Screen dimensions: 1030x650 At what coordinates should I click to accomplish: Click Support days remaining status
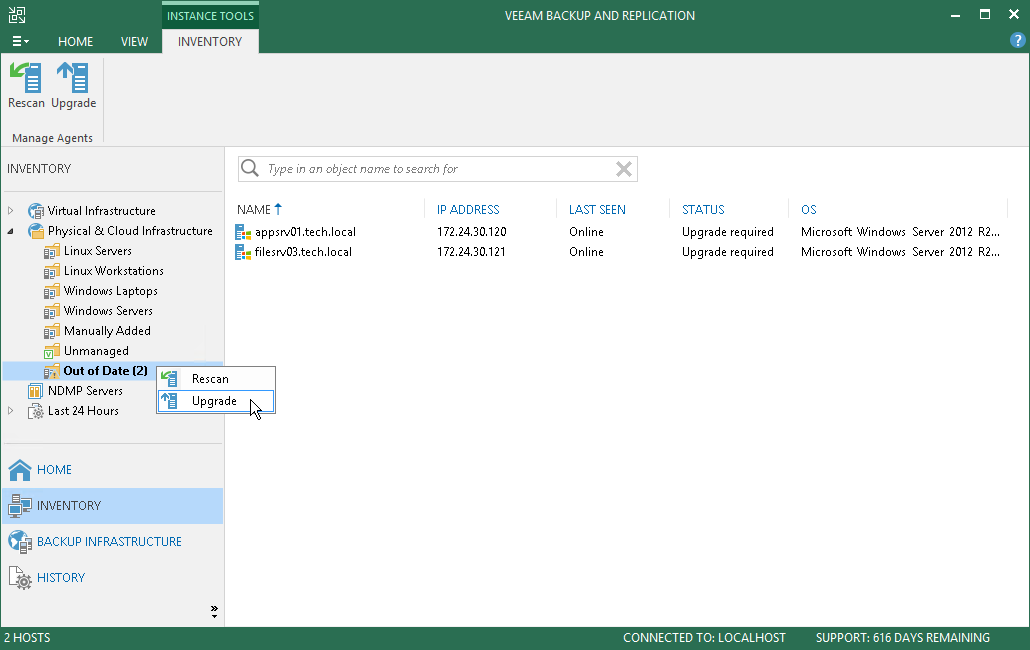click(x=903, y=638)
